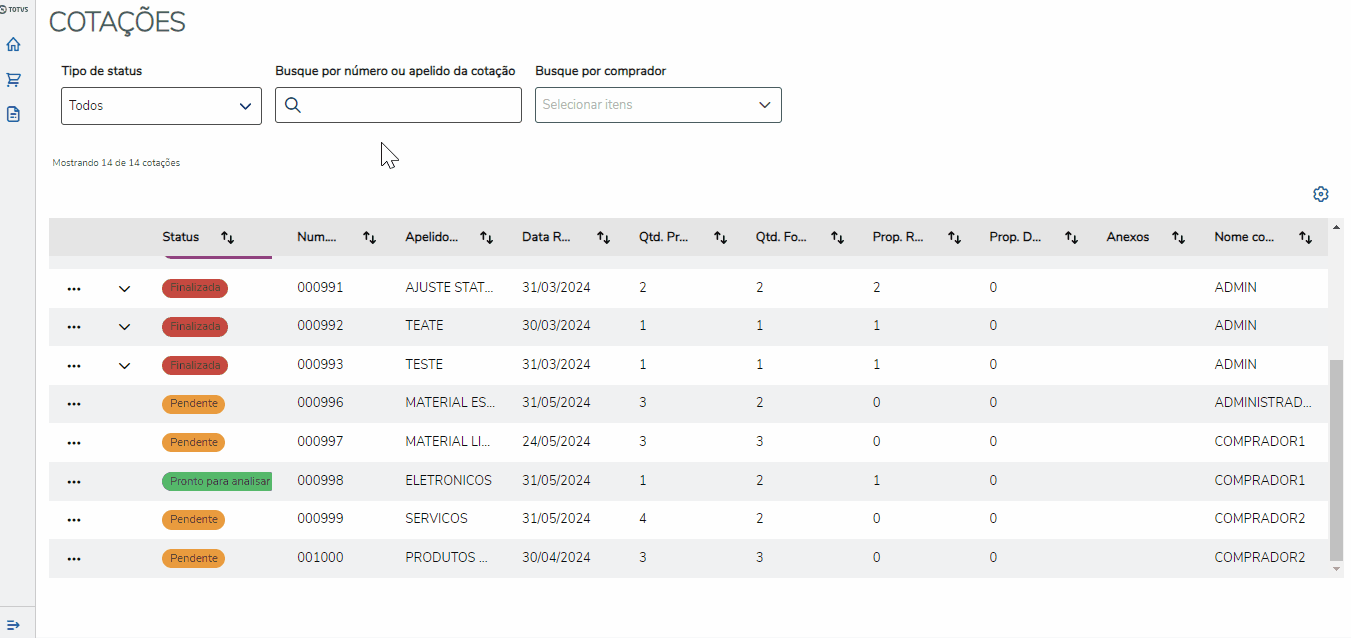Image resolution: width=1351 pixels, height=638 pixels.
Task: Click the quotation number or nickname search field
Action: pyautogui.click(x=410, y=105)
